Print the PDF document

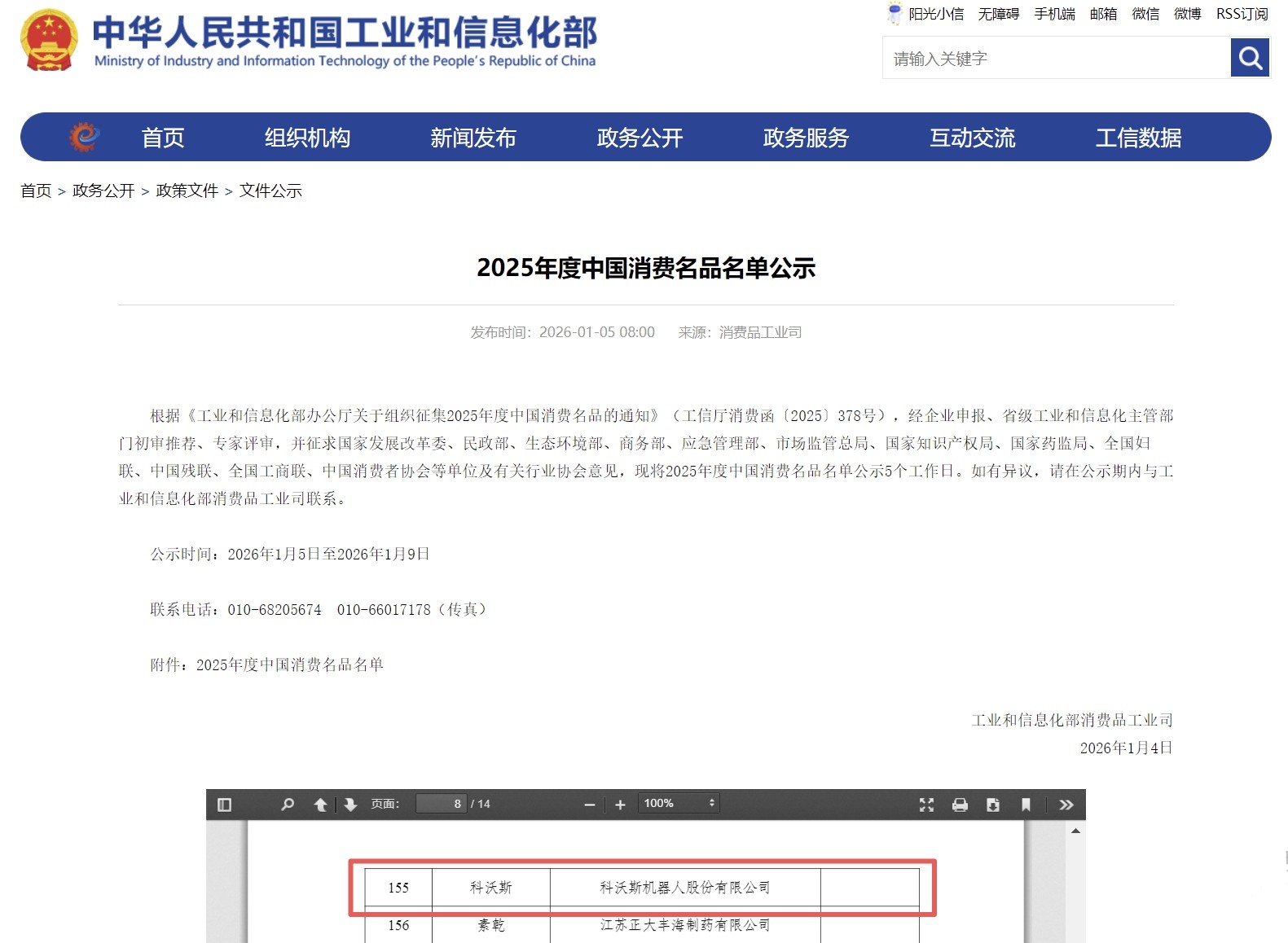pyautogui.click(x=960, y=805)
